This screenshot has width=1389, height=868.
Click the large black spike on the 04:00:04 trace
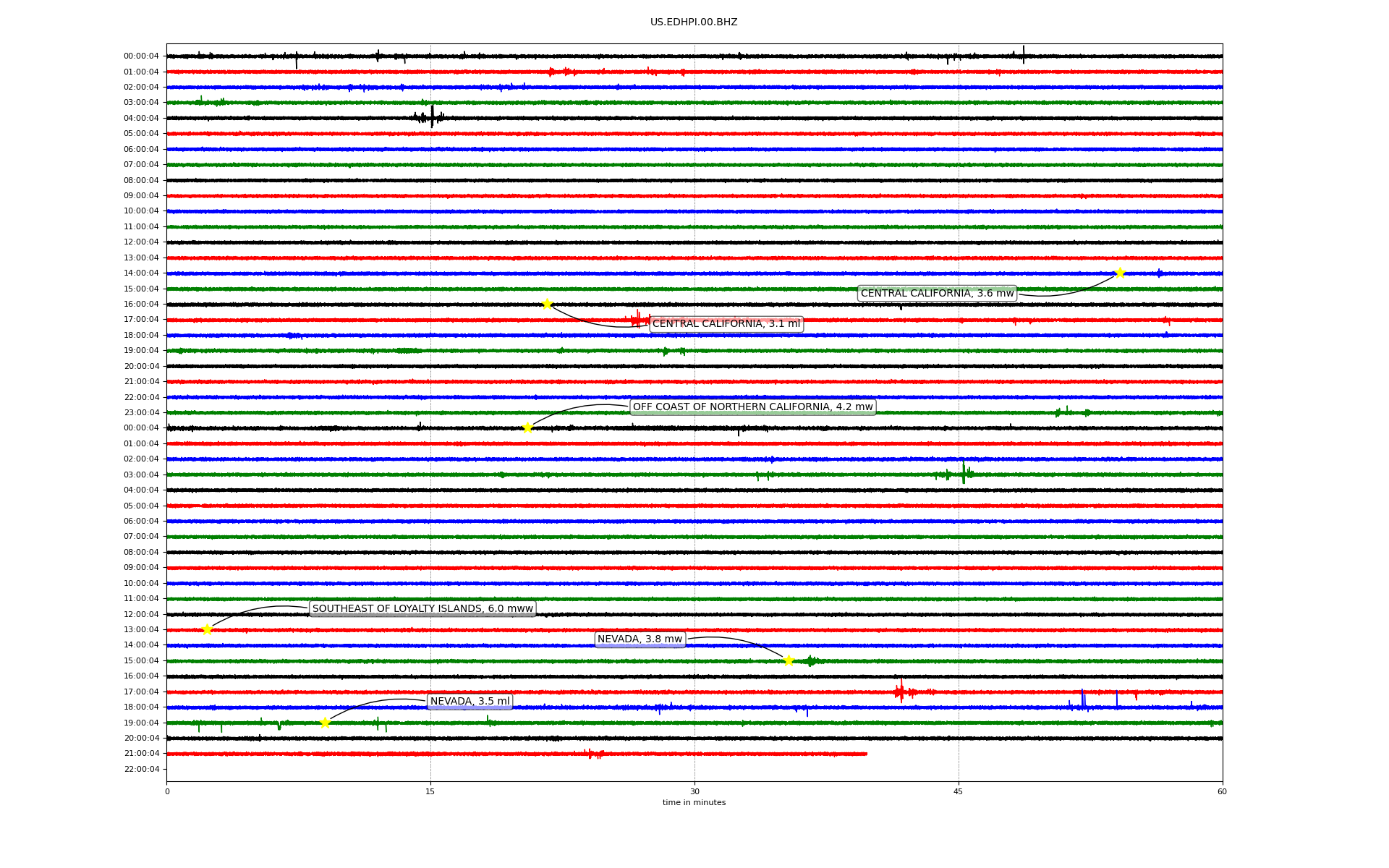click(432, 116)
